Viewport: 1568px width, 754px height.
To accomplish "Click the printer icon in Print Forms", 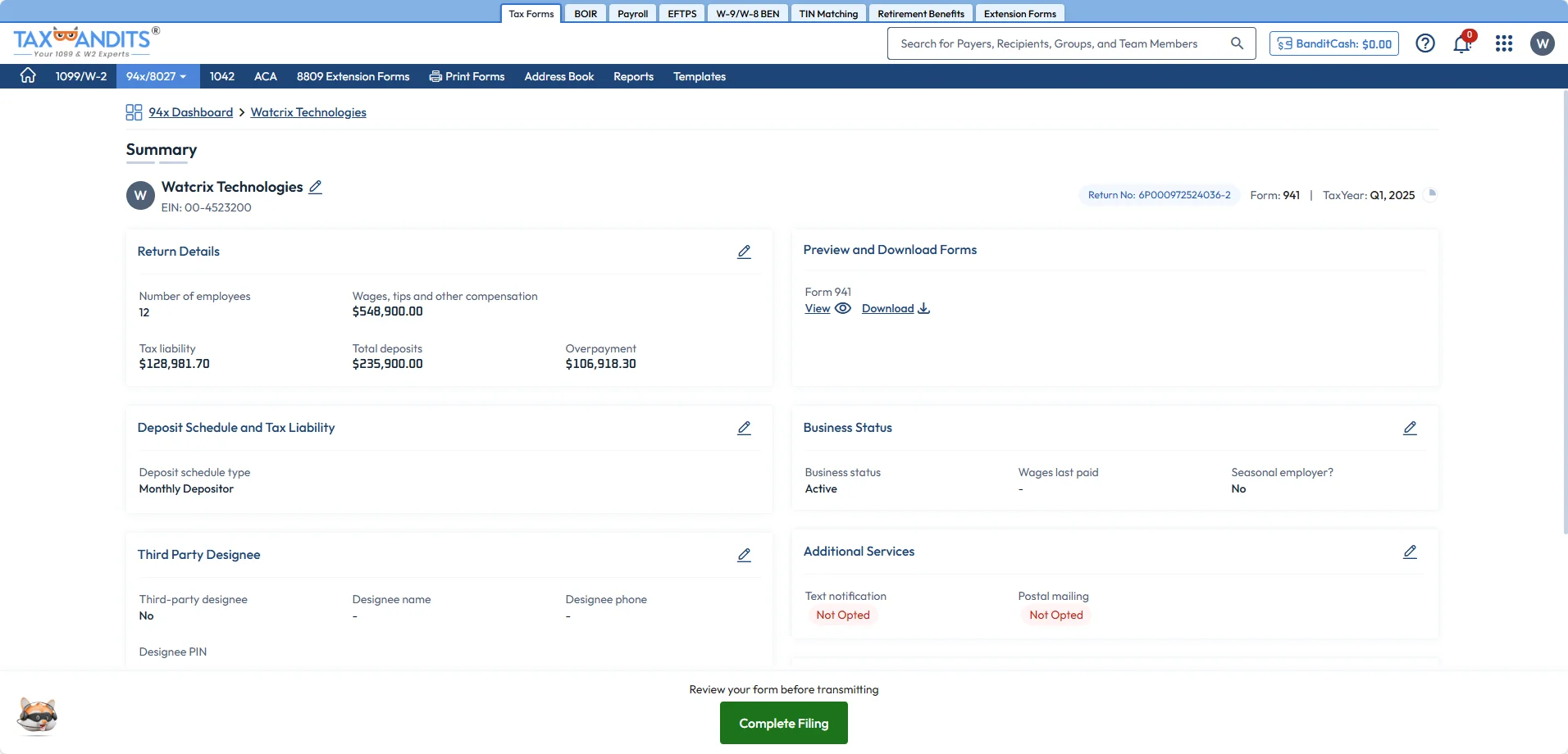I will pyautogui.click(x=435, y=76).
